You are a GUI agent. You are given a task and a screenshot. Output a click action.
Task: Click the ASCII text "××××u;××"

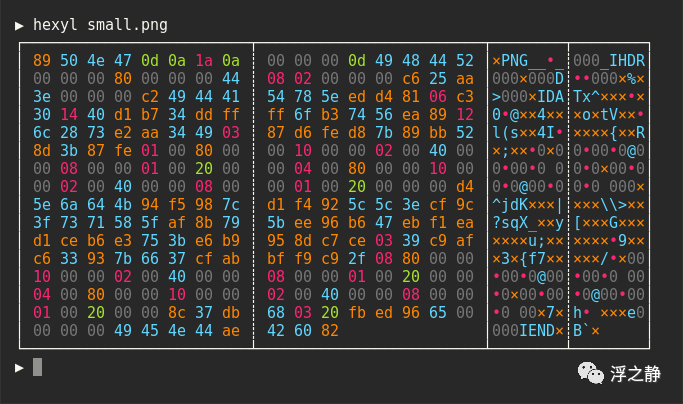pyautogui.click(x=528, y=241)
